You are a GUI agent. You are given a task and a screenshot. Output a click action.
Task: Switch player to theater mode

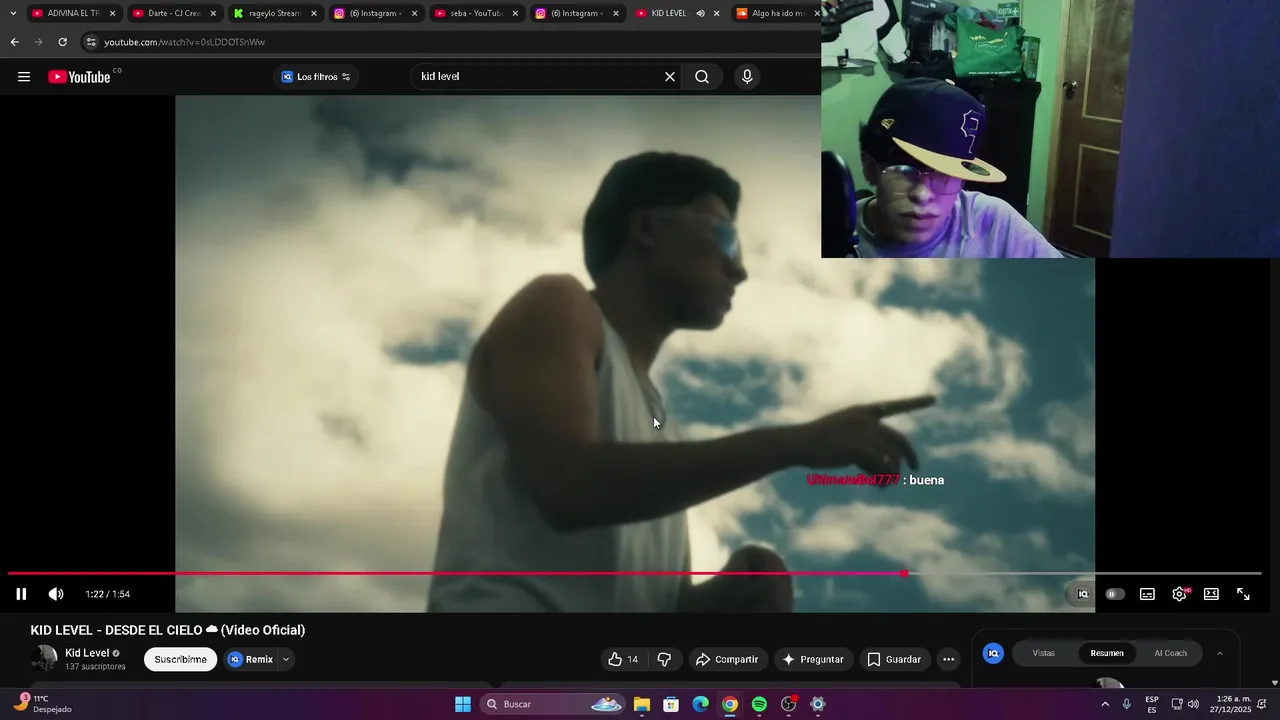[x=1211, y=594]
